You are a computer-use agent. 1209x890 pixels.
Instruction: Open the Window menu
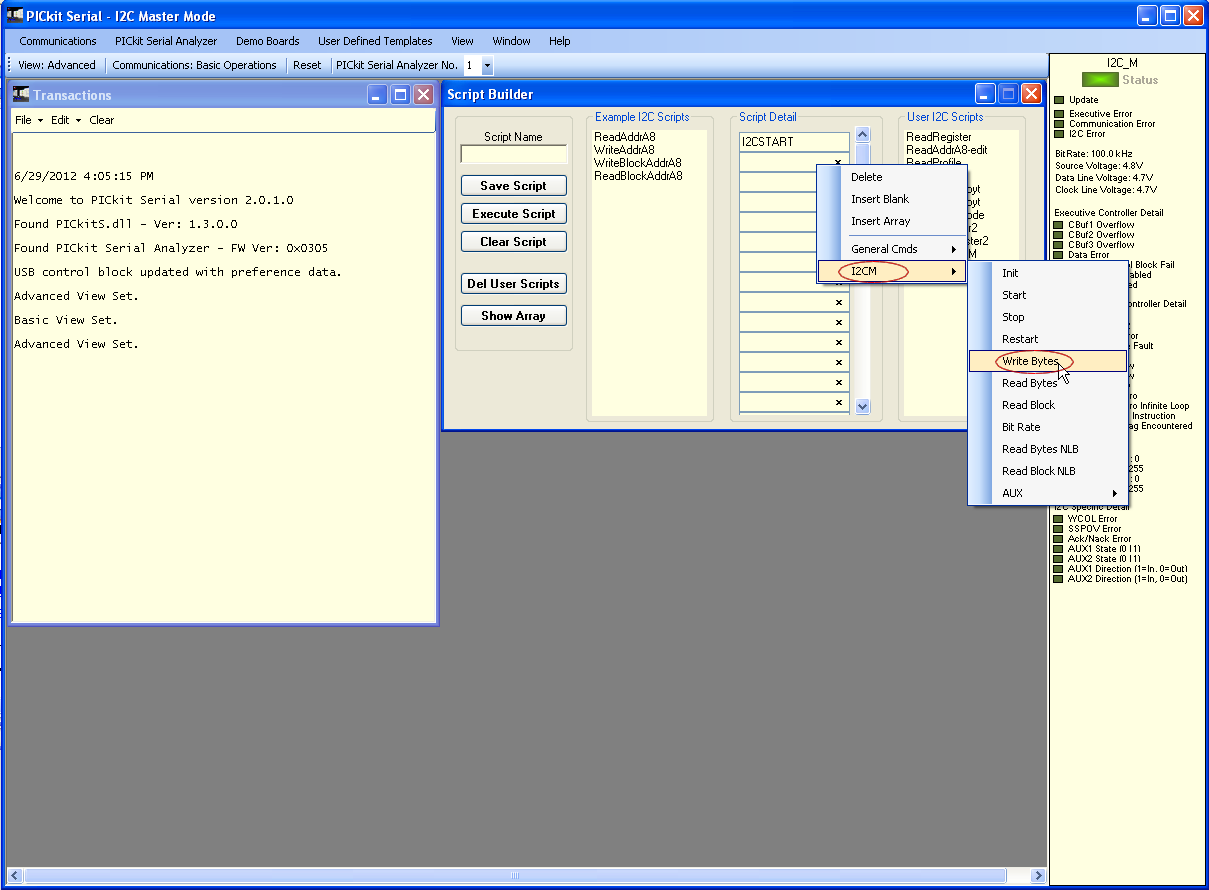(511, 41)
